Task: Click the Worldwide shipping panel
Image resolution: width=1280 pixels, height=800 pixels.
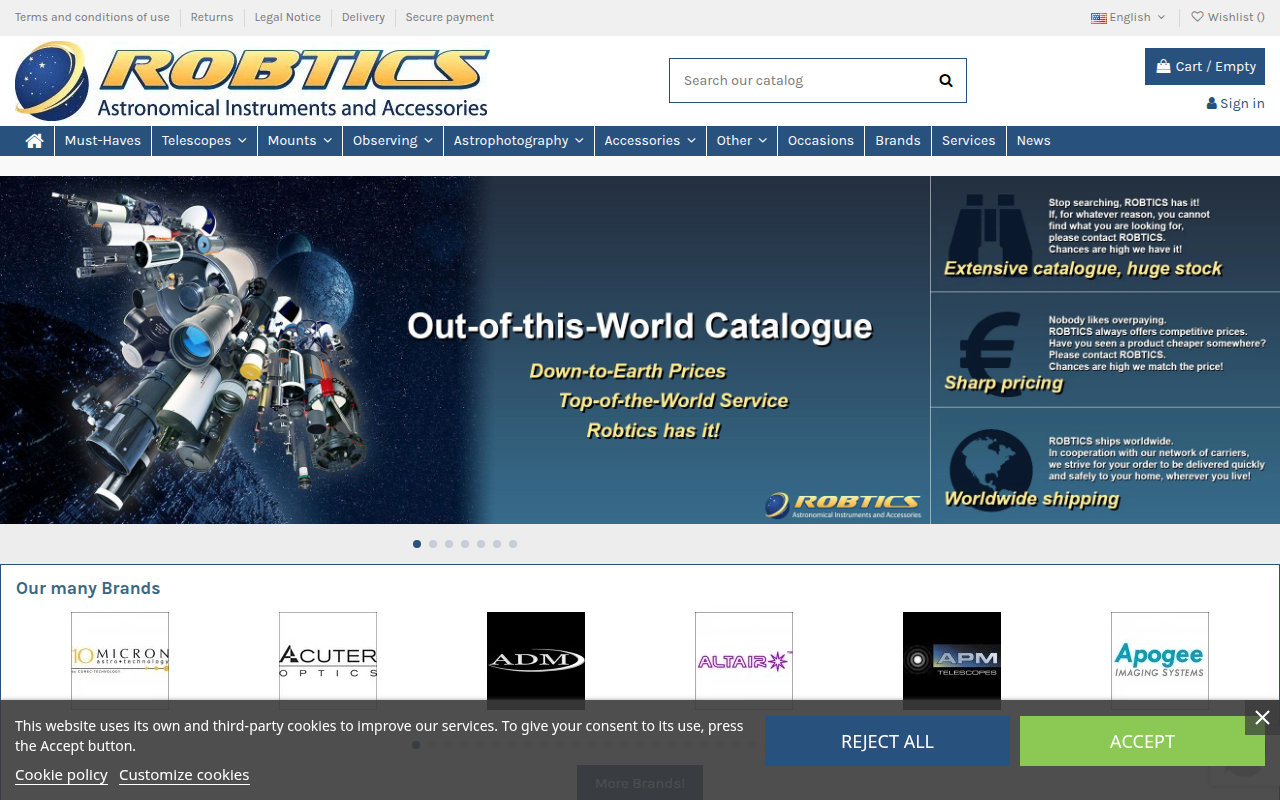Action: pyautogui.click(x=1105, y=466)
